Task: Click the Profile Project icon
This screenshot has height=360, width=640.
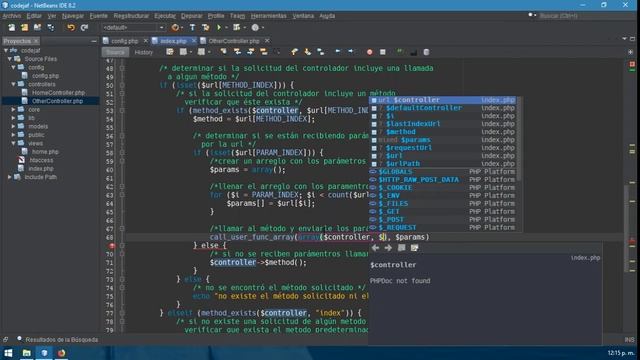Action: point(255,27)
